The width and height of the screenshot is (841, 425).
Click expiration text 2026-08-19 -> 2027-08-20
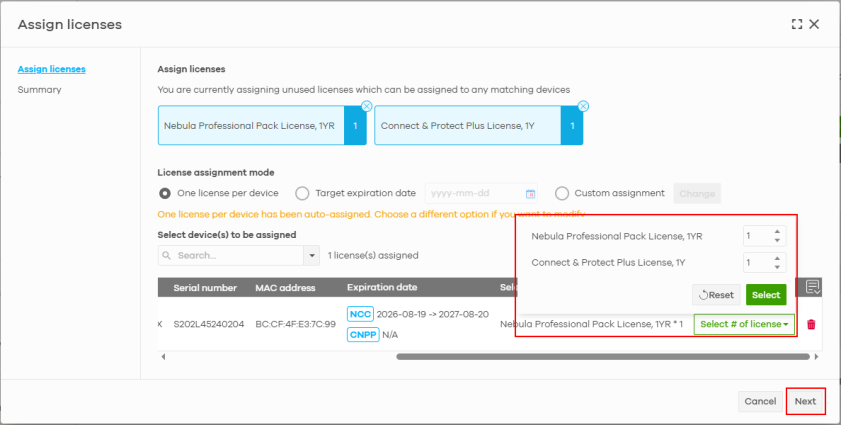point(433,314)
